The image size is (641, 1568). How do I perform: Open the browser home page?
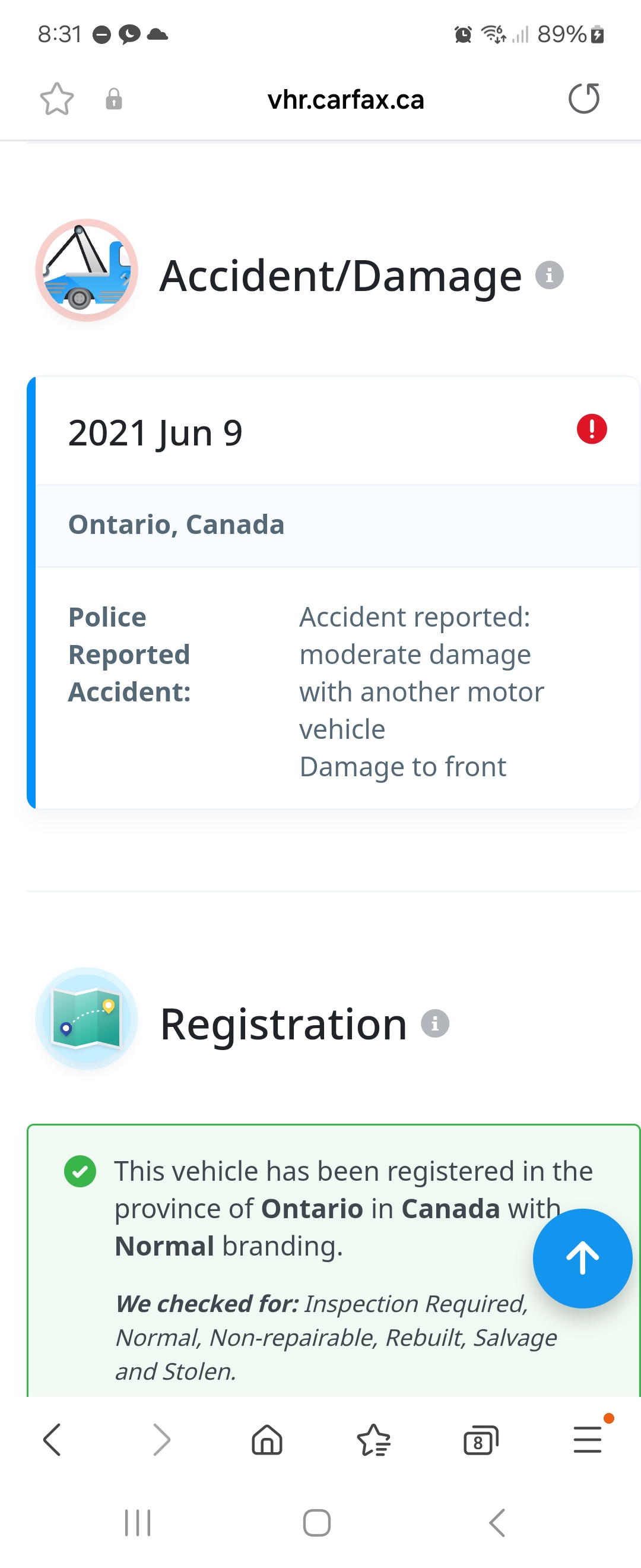click(267, 1440)
